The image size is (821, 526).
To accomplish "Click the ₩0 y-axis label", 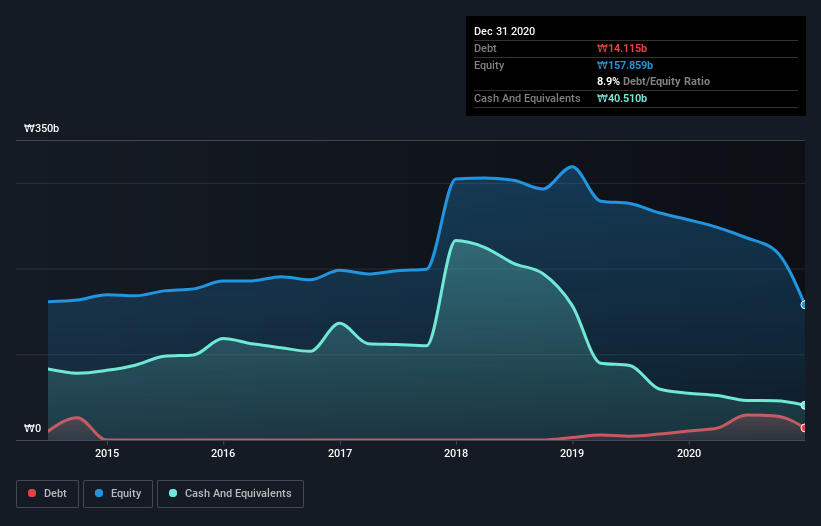I will point(32,428).
